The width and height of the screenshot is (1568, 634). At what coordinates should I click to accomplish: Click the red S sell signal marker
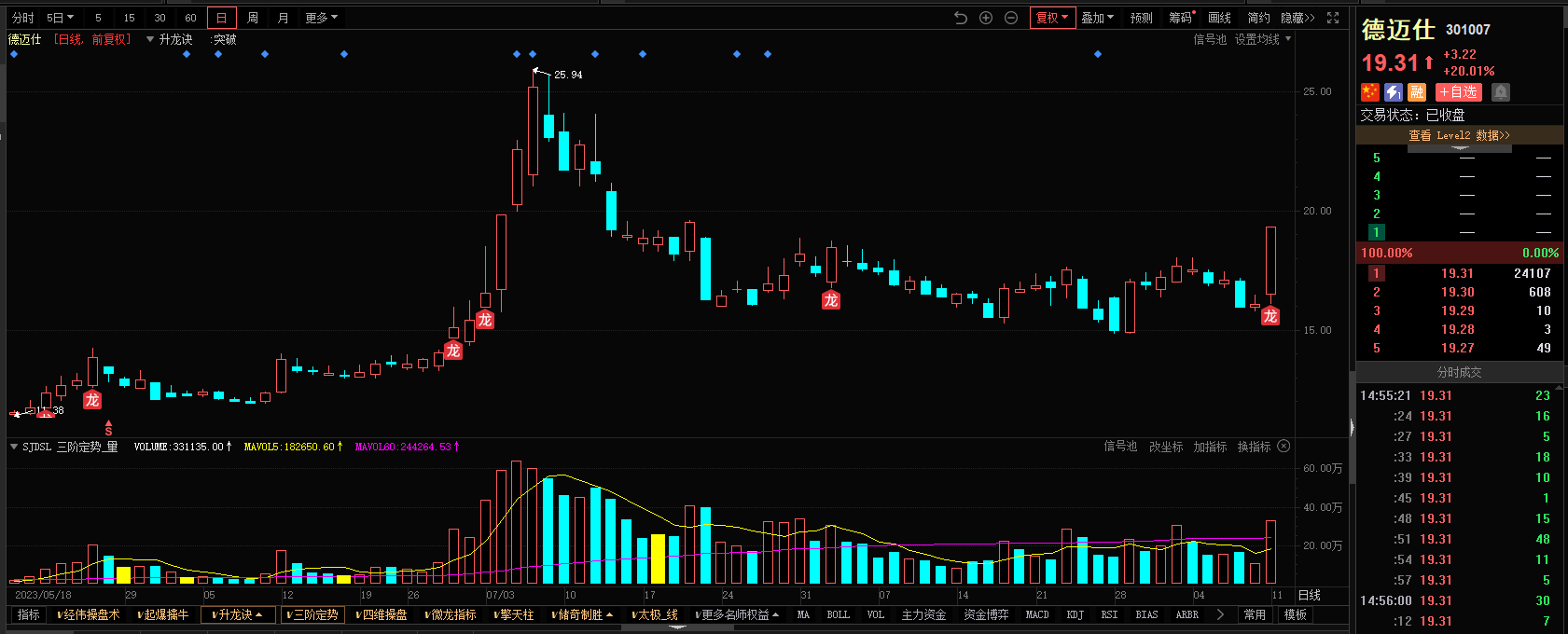108,429
